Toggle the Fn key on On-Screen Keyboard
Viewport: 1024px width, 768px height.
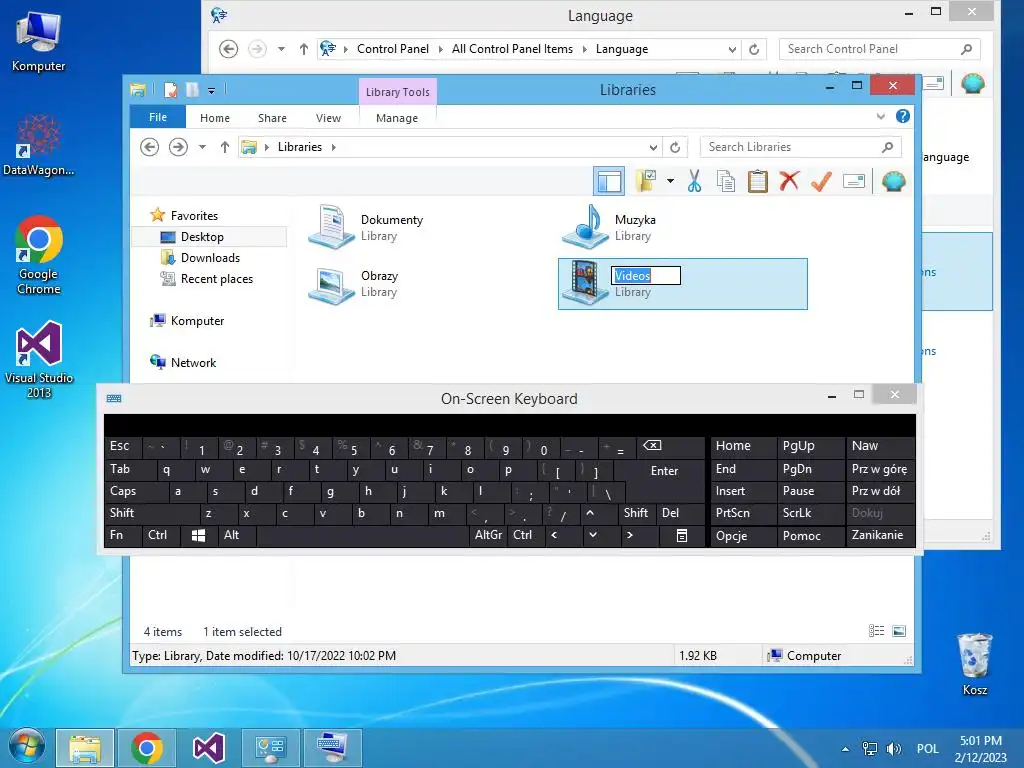click(x=123, y=536)
